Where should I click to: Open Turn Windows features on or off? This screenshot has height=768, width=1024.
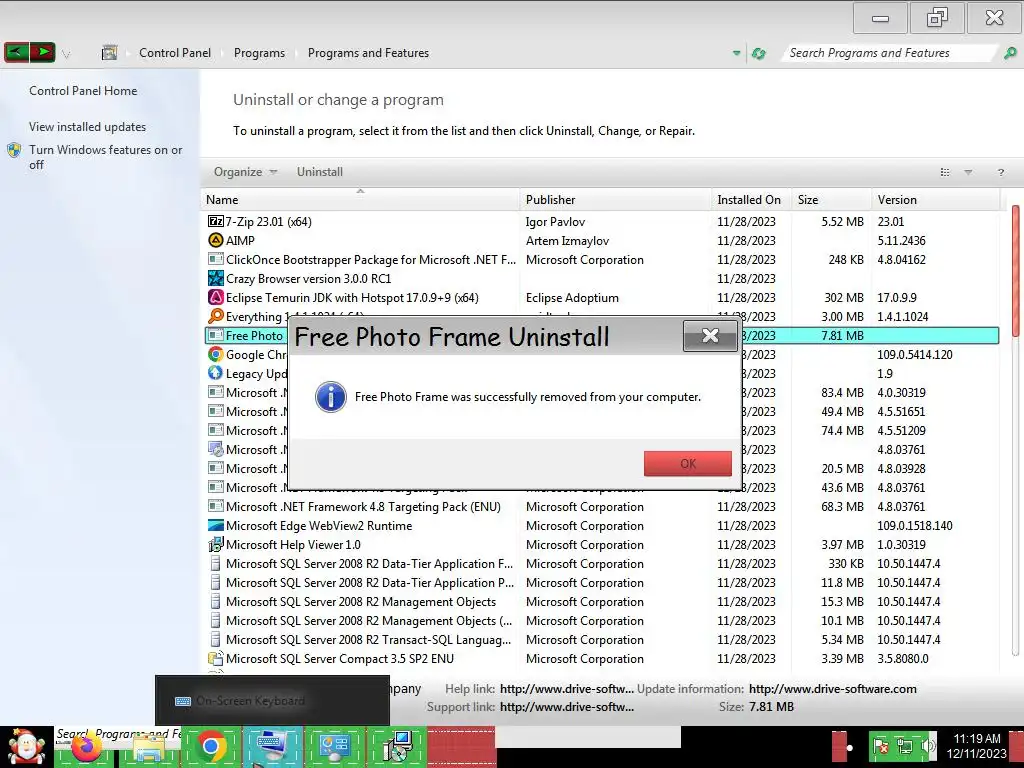point(105,157)
